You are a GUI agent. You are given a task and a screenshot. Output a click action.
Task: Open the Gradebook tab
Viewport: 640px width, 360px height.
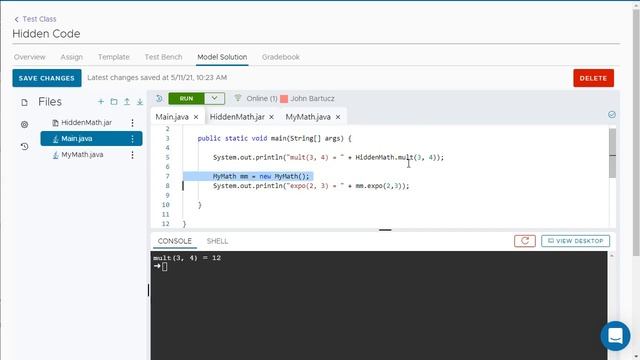281,57
